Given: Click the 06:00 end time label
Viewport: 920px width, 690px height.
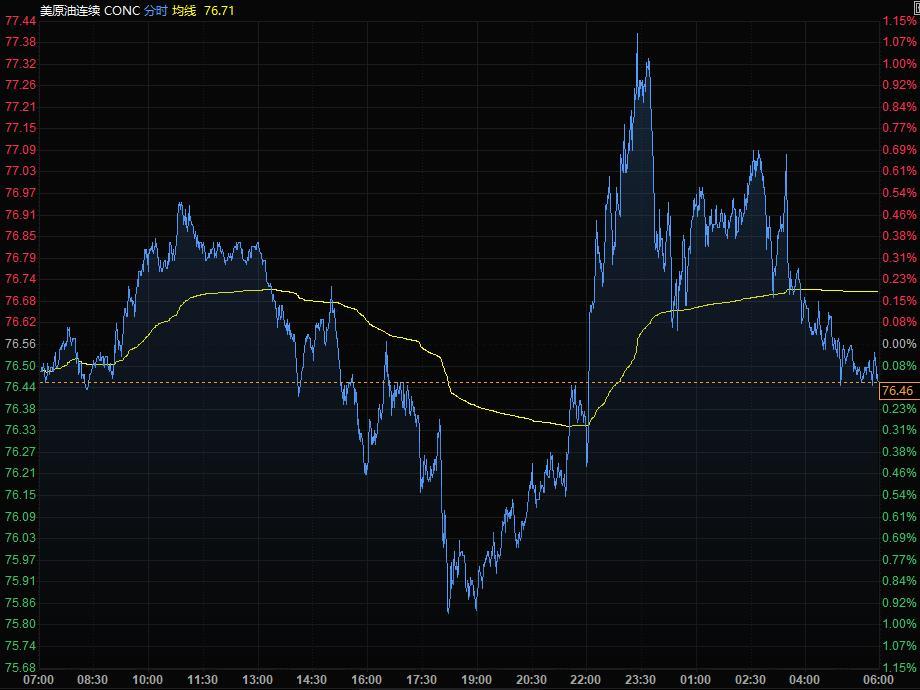Looking at the screenshot, I should click(x=878, y=680).
